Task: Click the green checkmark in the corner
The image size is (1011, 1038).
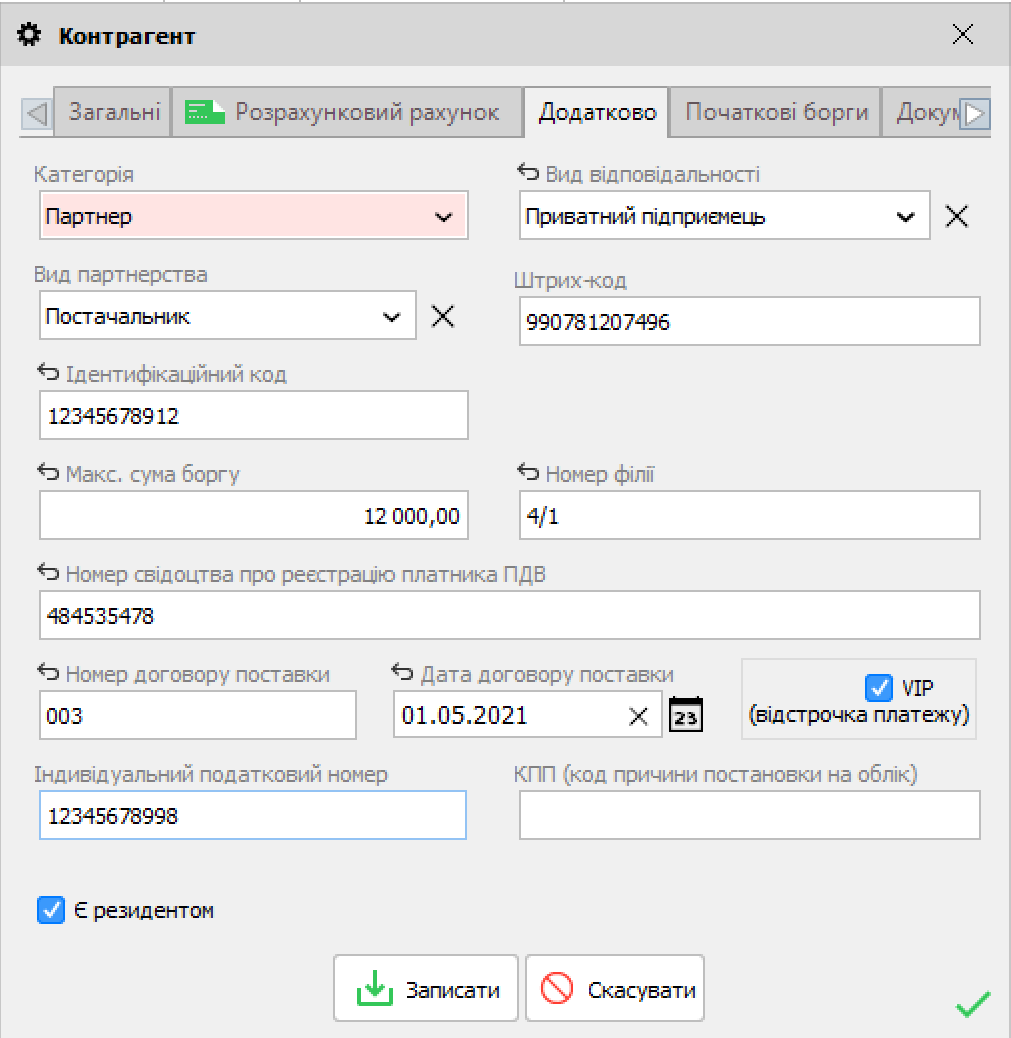Action: click(x=973, y=1004)
